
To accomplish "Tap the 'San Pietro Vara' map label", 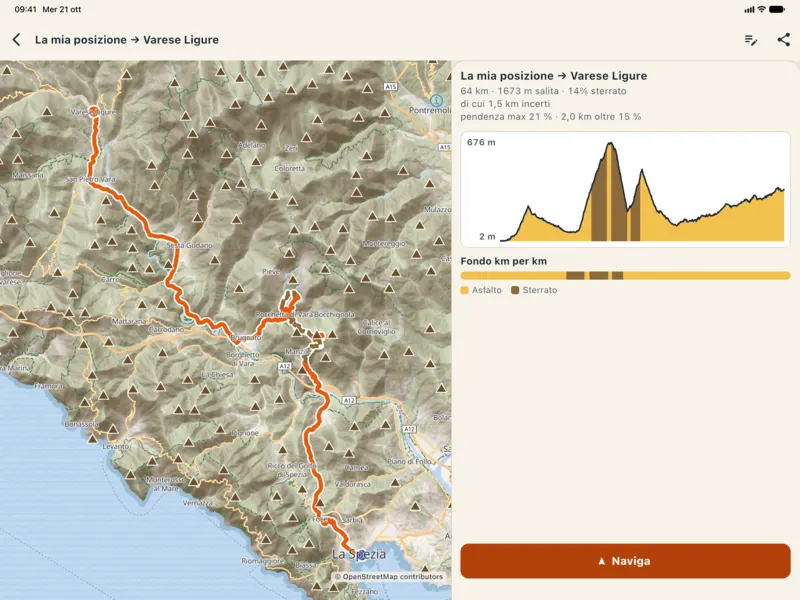I will coord(90,180).
